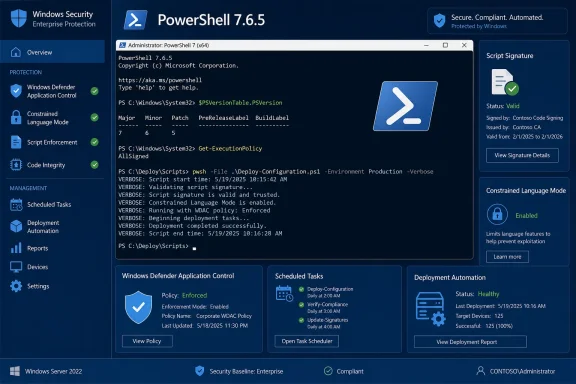This screenshot has height=384, width=576.
Task: Click the Security Baseline shield icon
Action: pyautogui.click(x=199, y=371)
